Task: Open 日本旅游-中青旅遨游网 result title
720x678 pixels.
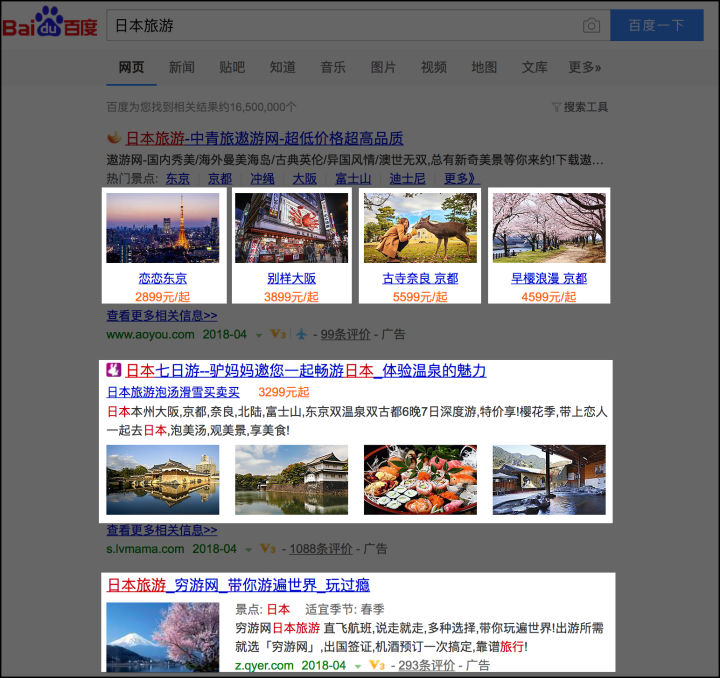Action: pyautogui.click(x=264, y=138)
